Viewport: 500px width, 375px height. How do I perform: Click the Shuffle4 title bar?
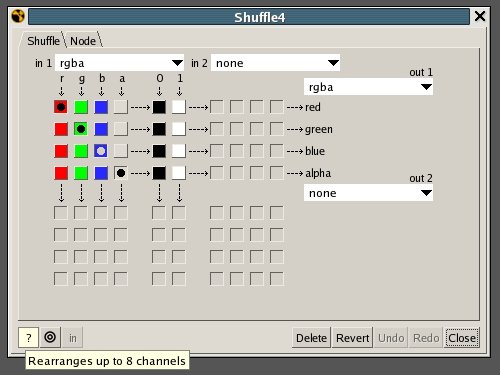[249, 17]
